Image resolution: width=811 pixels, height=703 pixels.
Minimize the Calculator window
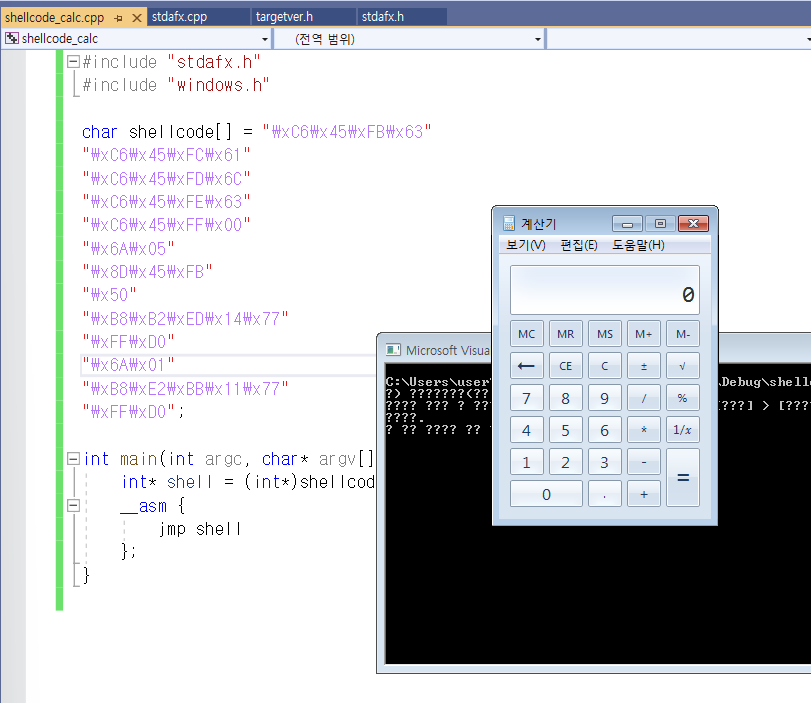(627, 223)
